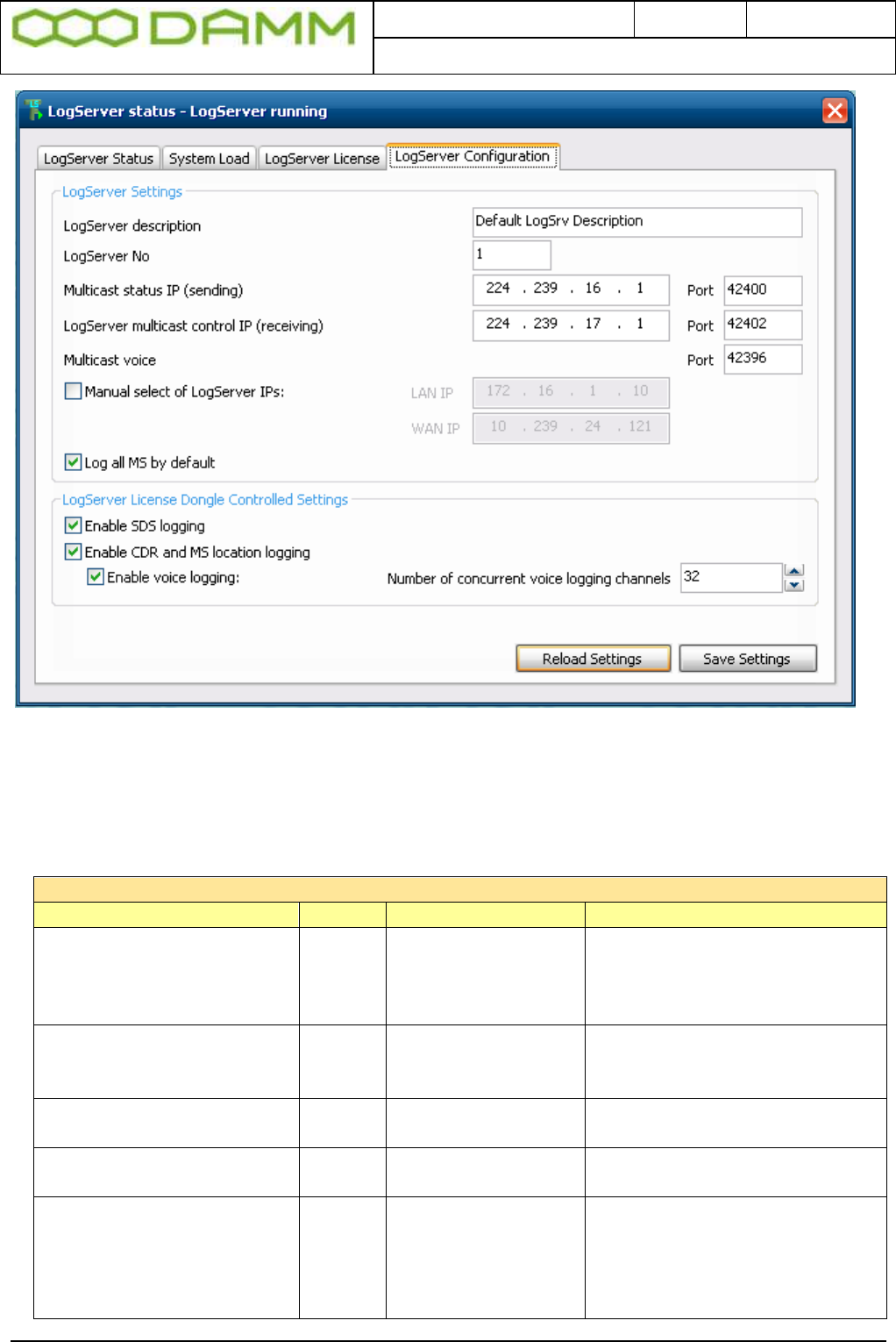Decrease concurrent voice logging channels with down arrow
896x1342 pixels.
(794, 585)
